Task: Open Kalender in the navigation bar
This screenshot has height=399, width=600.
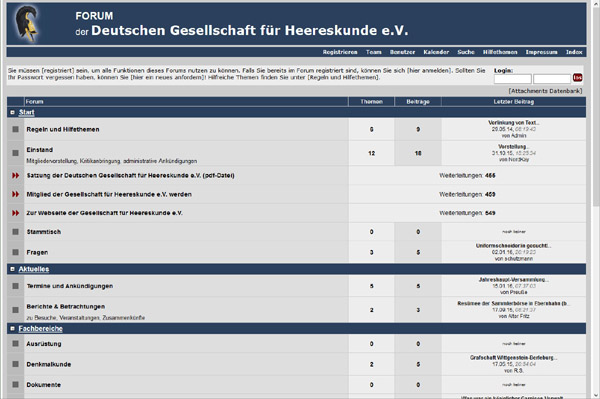Action: (x=436, y=52)
